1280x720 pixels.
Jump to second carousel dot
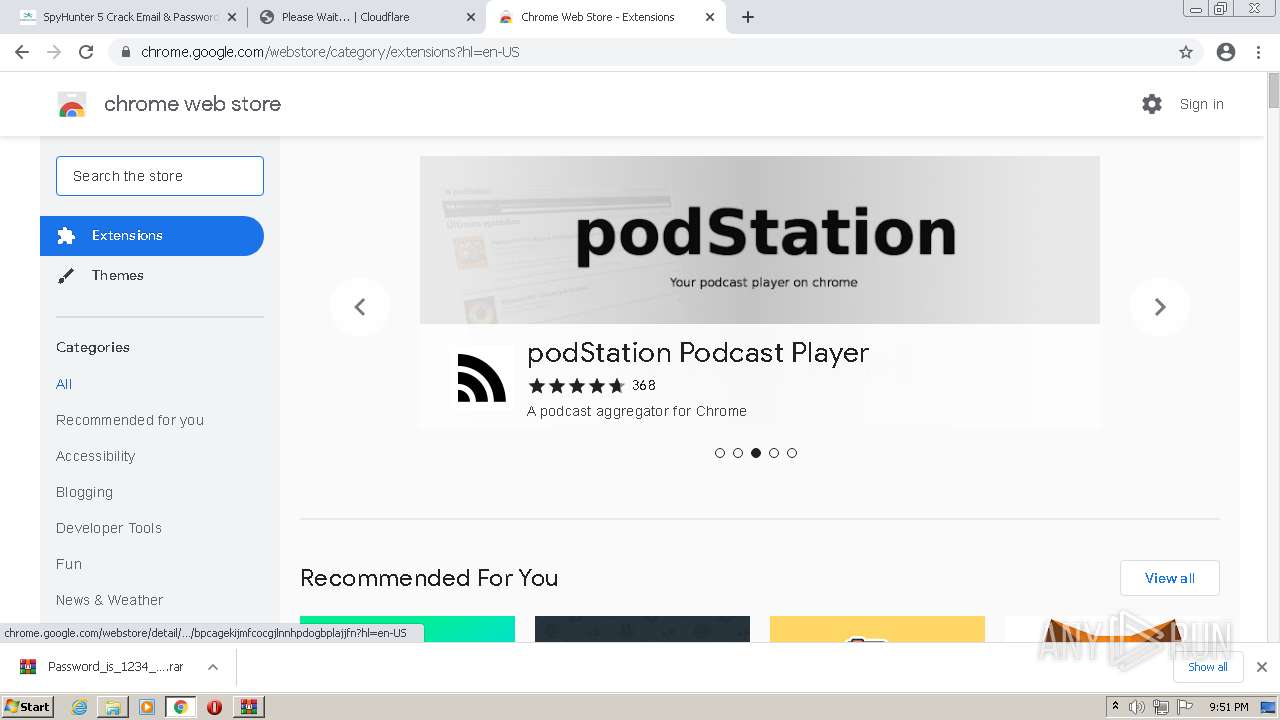[738, 453]
